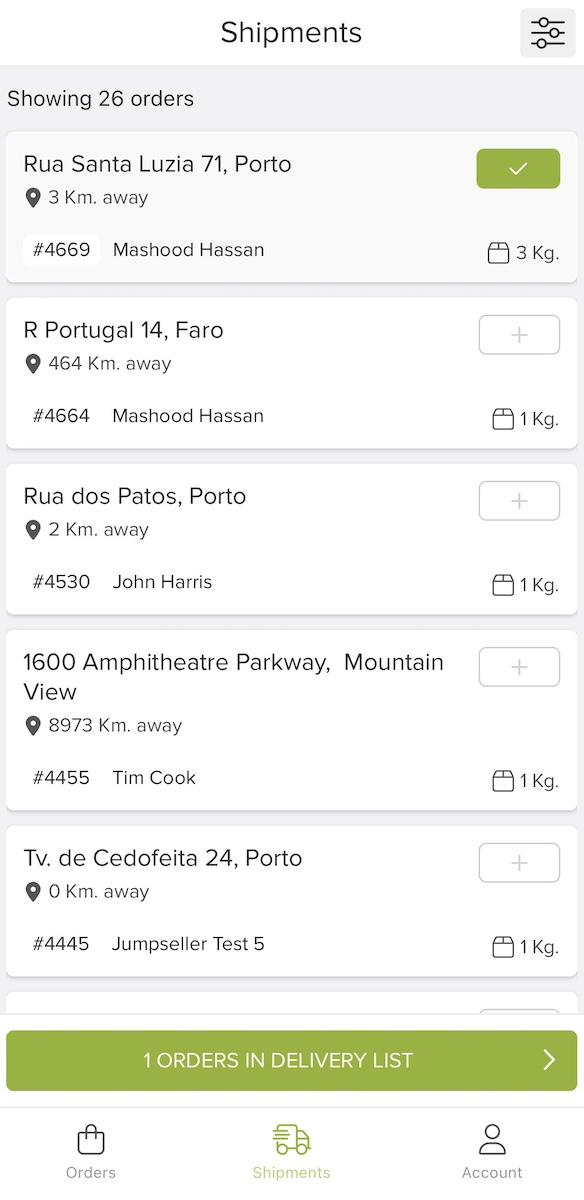Remove order #4669 from delivery list
Screen dimensions: 584x1200
coord(517,168)
